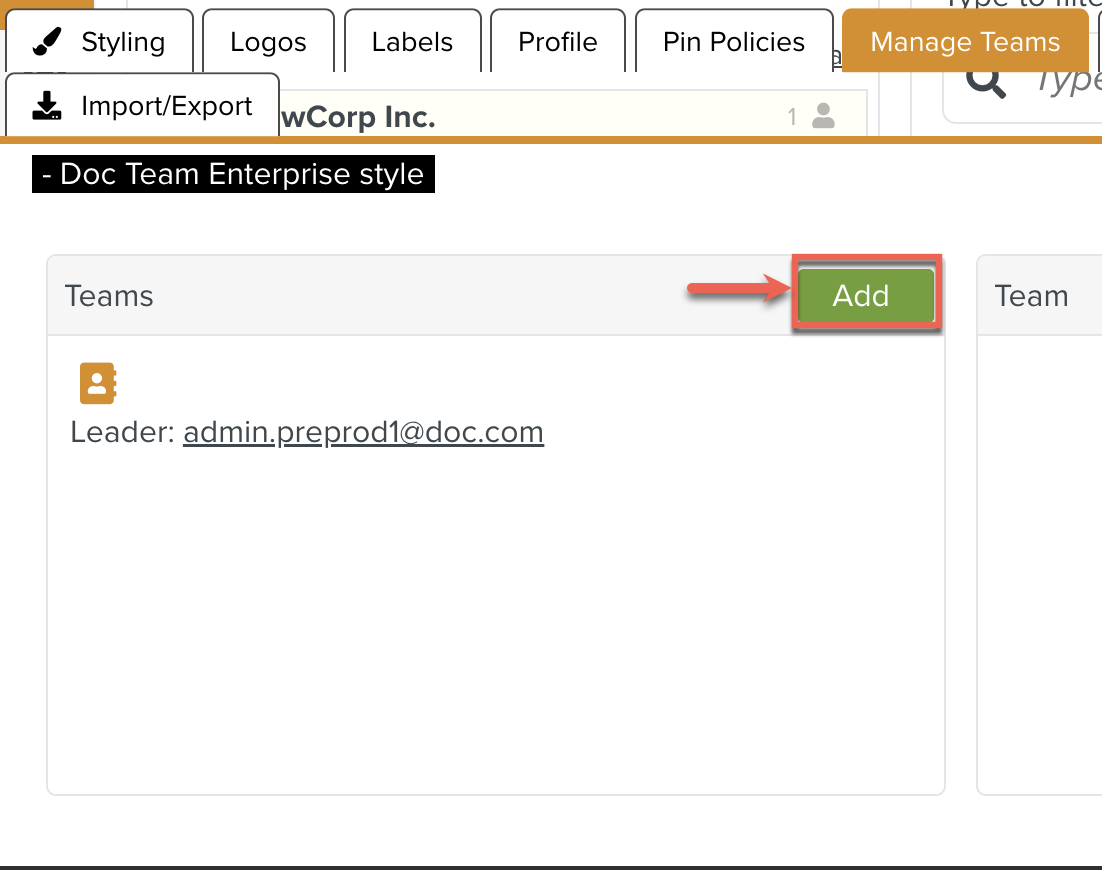Click the Team panel header on right

(x=1031, y=296)
